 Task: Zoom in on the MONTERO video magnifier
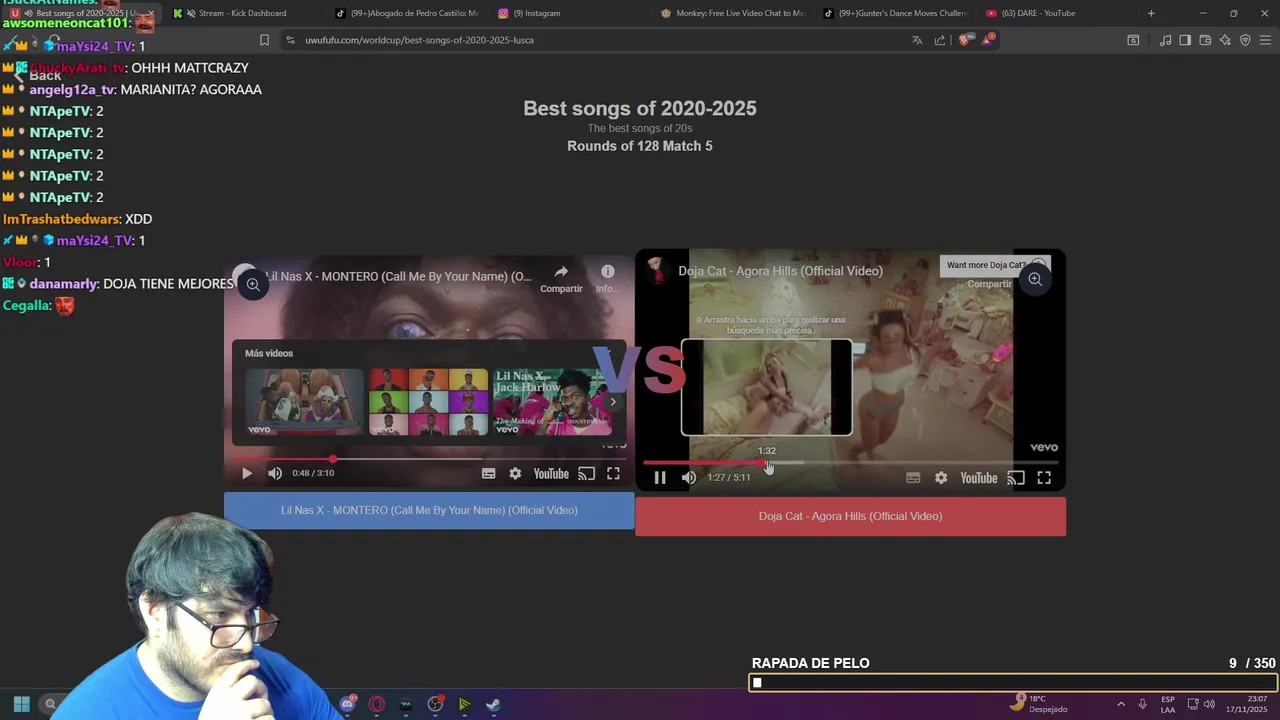point(253,285)
